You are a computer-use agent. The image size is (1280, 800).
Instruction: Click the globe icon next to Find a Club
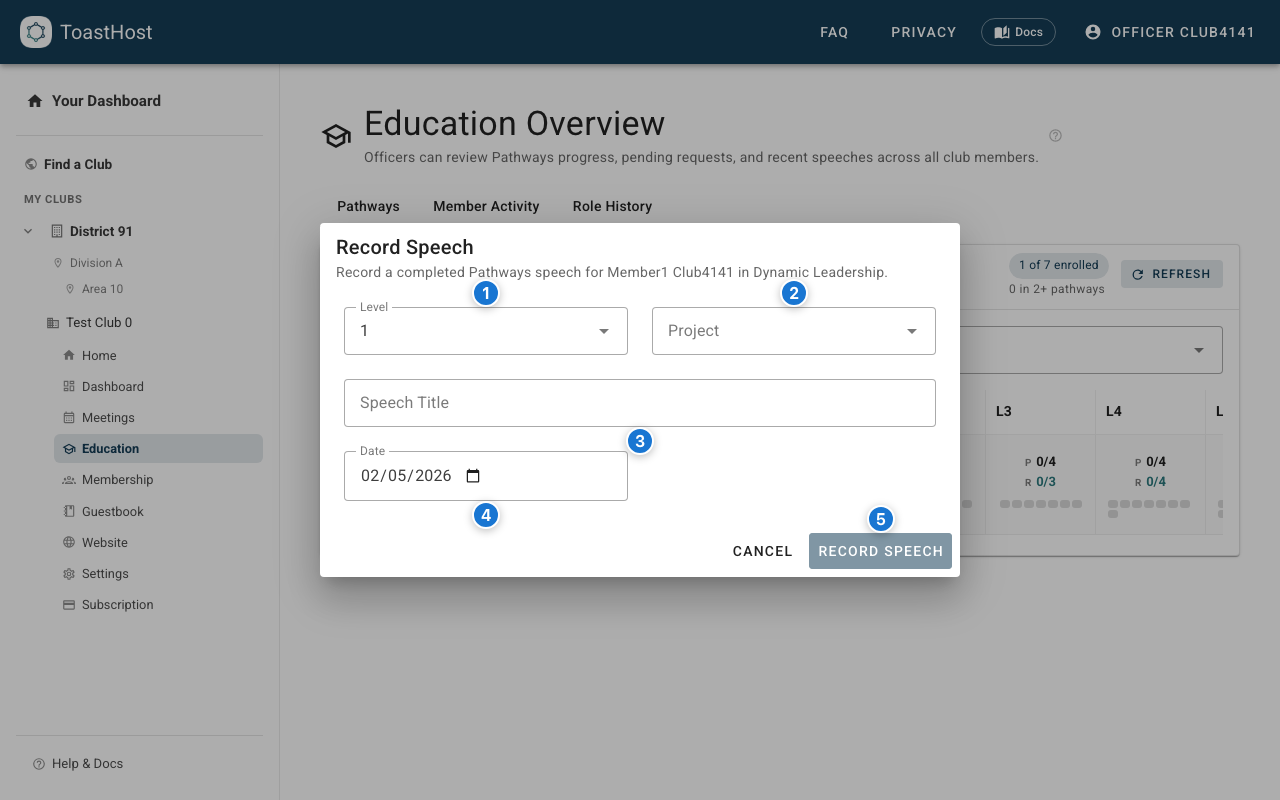click(x=31, y=164)
